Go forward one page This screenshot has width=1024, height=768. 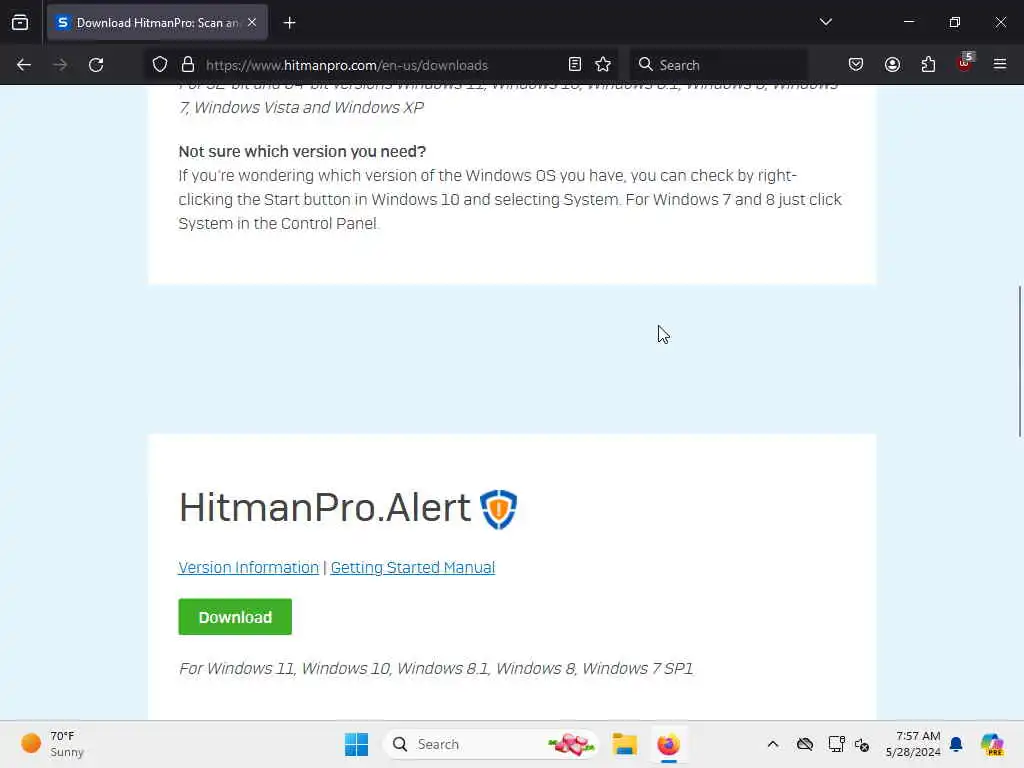click(x=60, y=65)
